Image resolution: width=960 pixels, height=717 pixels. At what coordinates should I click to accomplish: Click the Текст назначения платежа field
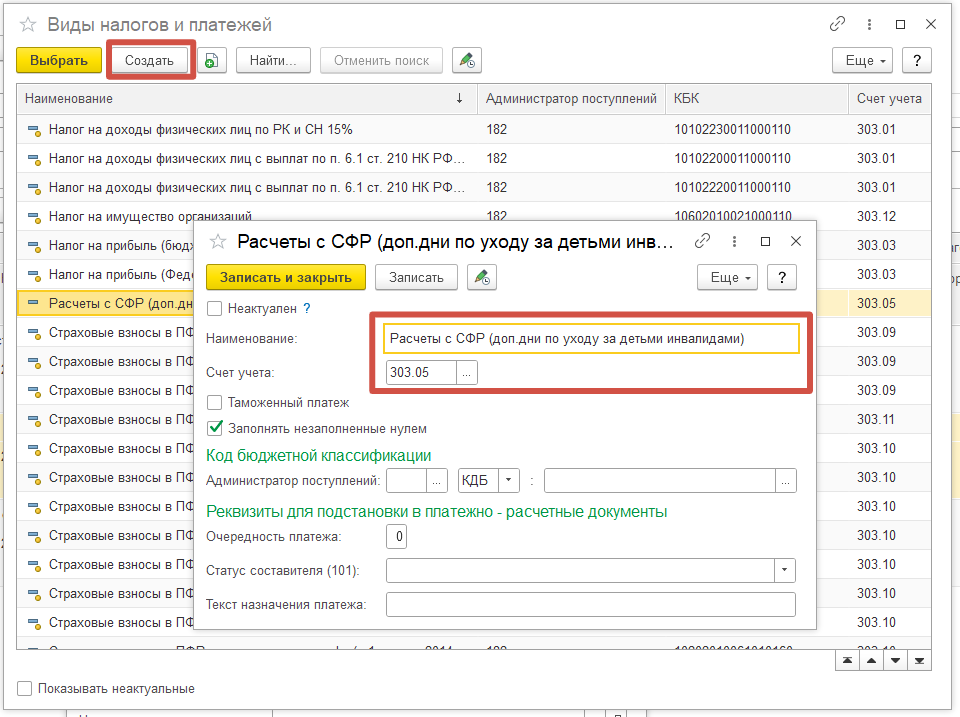point(591,604)
